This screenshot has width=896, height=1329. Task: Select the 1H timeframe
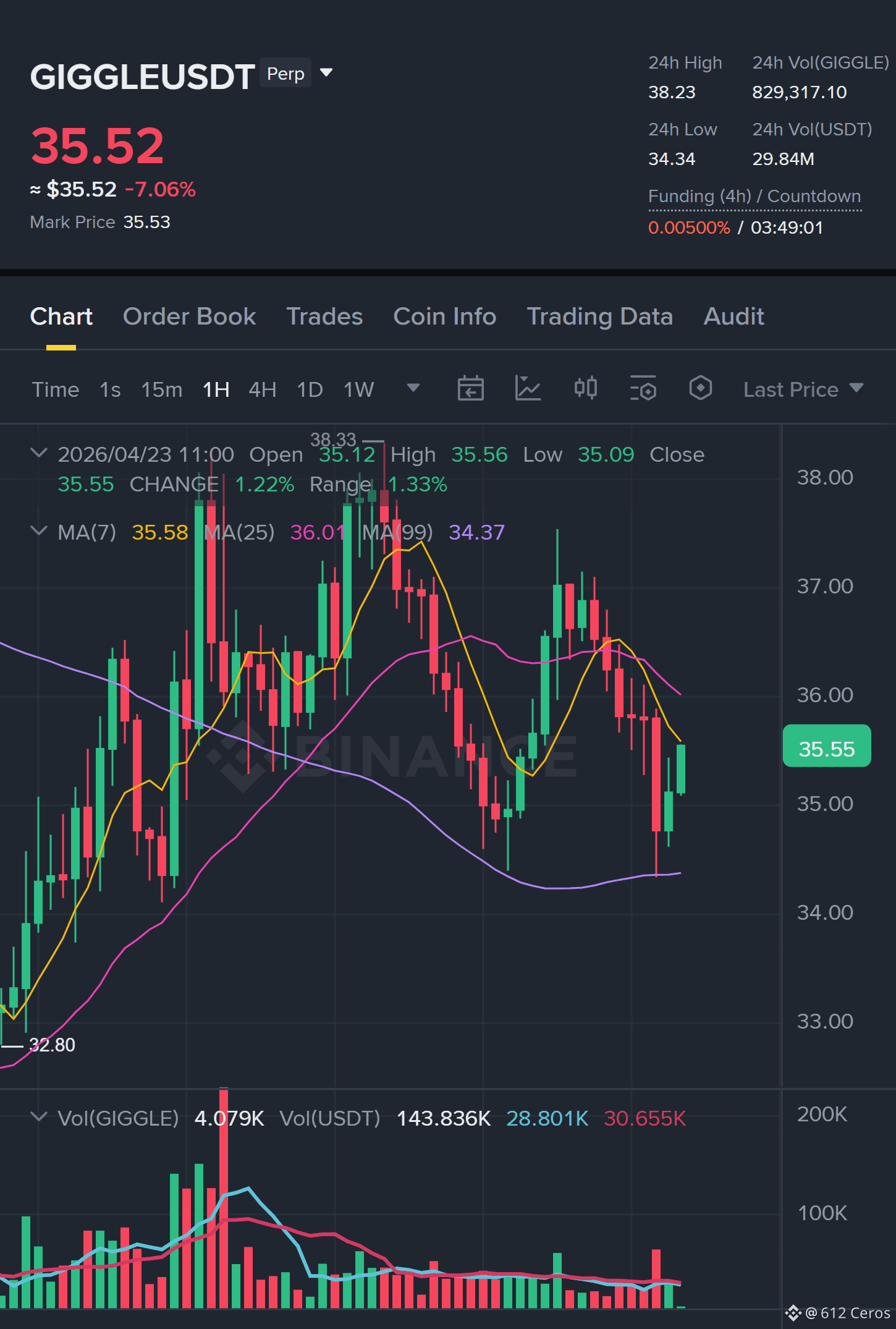click(216, 389)
